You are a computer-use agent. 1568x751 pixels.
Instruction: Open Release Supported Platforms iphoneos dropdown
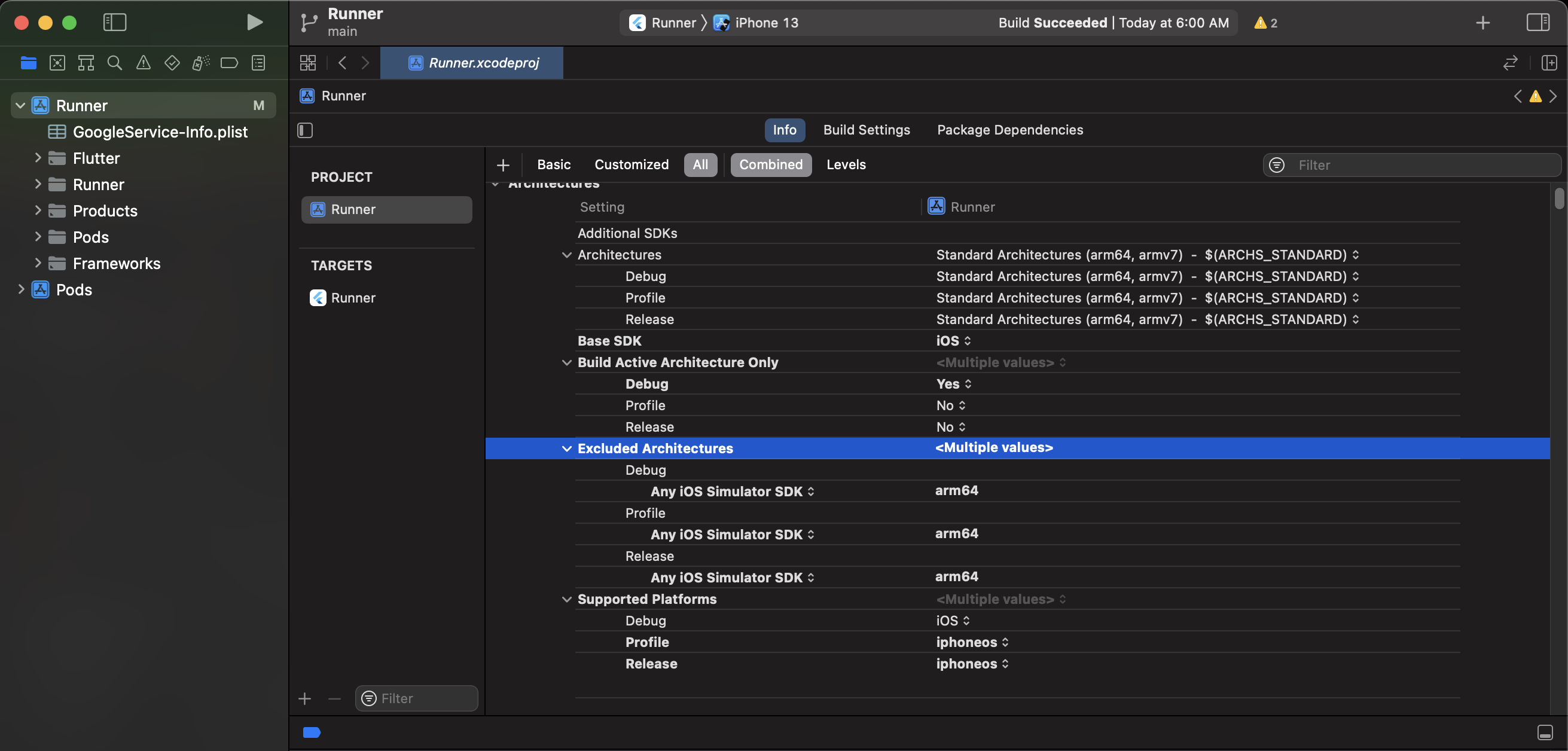tap(972, 664)
